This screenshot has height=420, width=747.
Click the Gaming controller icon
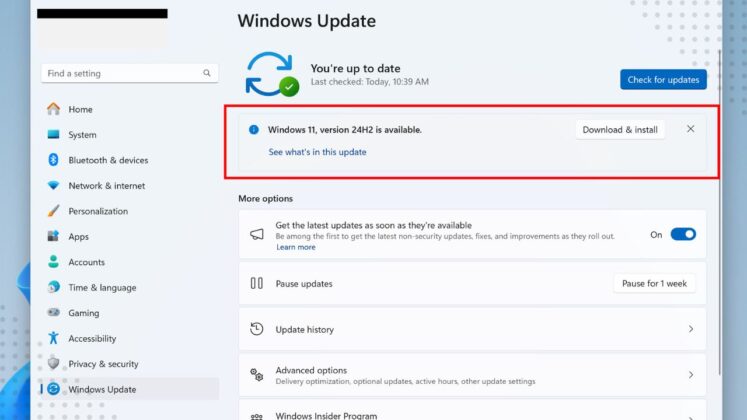[x=53, y=312]
